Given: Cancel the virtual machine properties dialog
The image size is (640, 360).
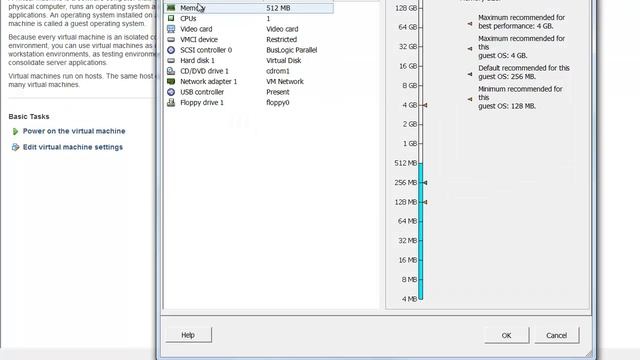Looking at the screenshot, I should pyautogui.click(x=556, y=335).
